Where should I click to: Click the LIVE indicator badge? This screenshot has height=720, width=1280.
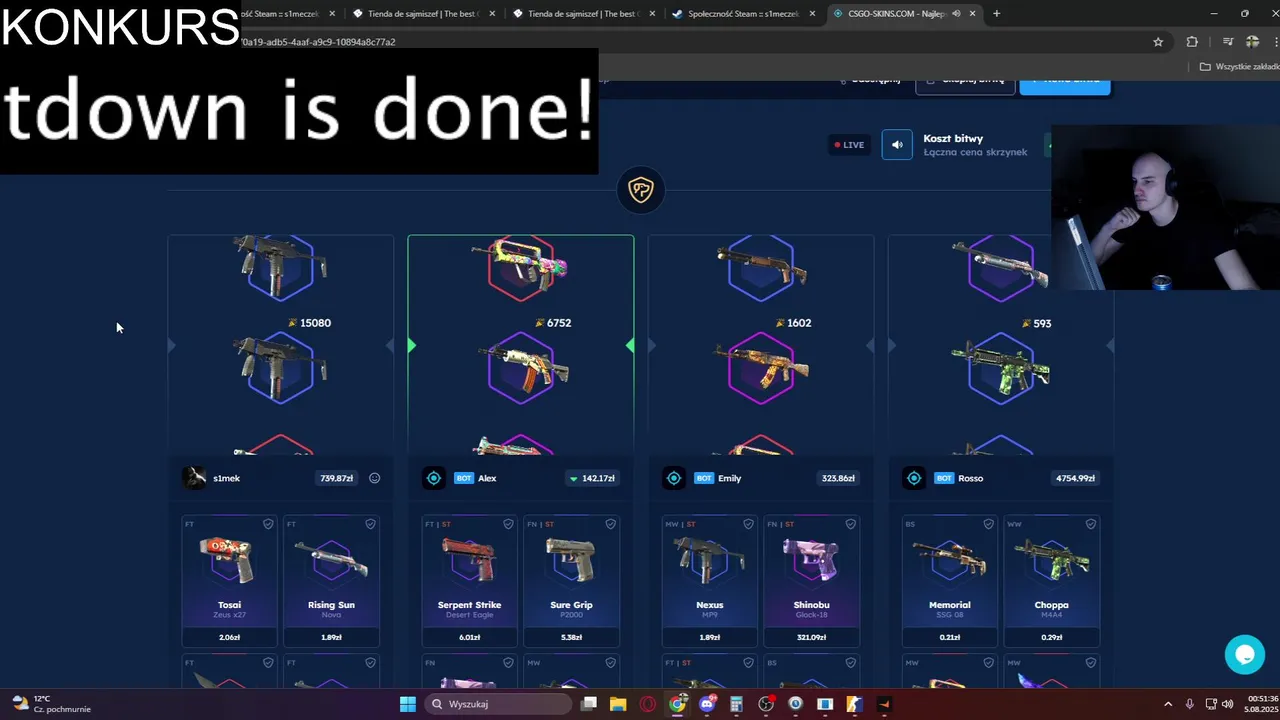tap(849, 145)
